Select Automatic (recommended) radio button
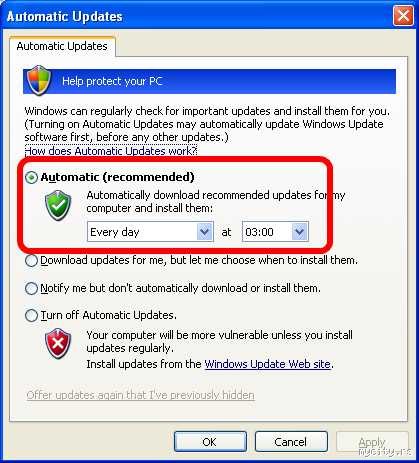The width and height of the screenshot is (419, 463). [x=32, y=177]
